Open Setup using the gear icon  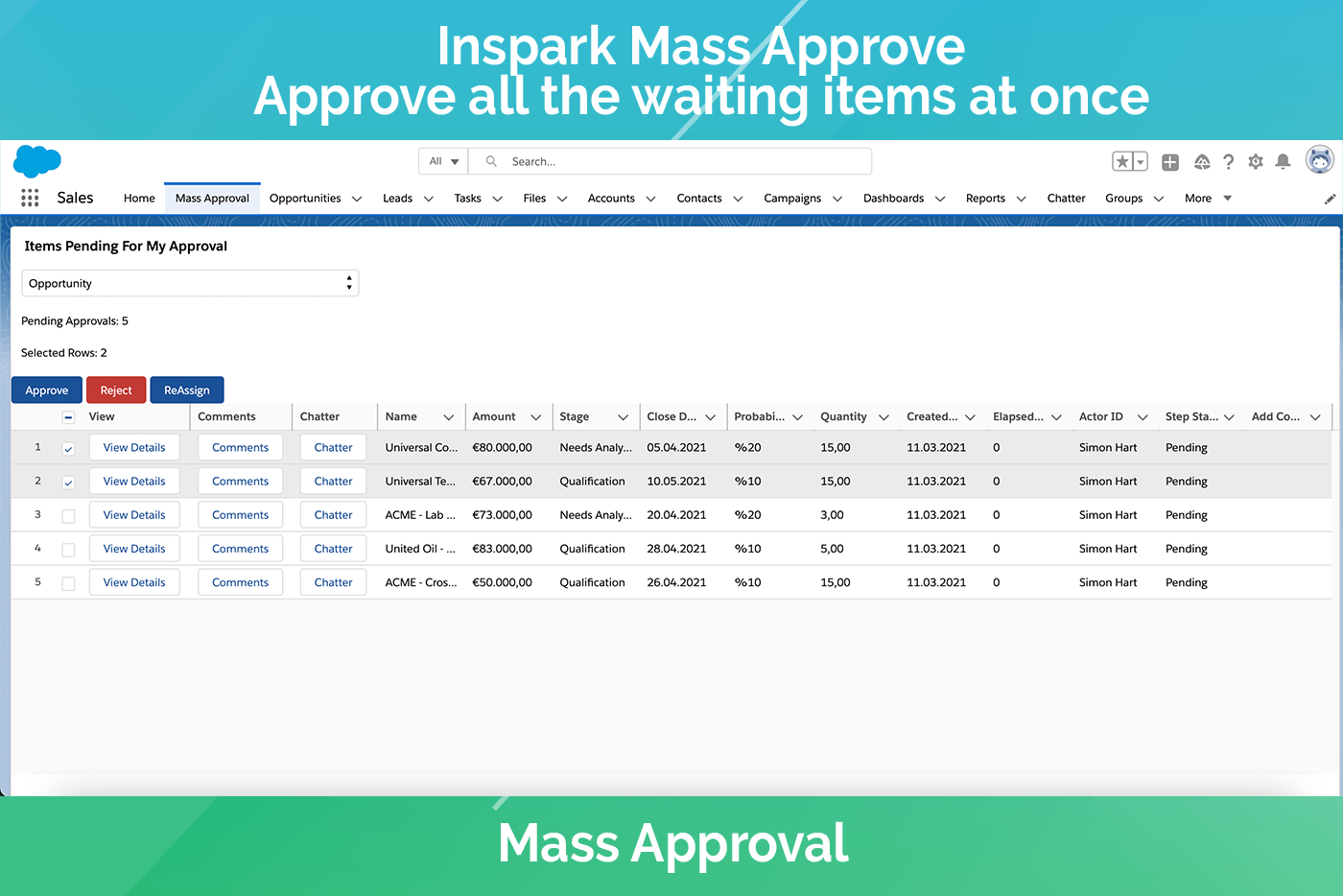point(1256,162)
